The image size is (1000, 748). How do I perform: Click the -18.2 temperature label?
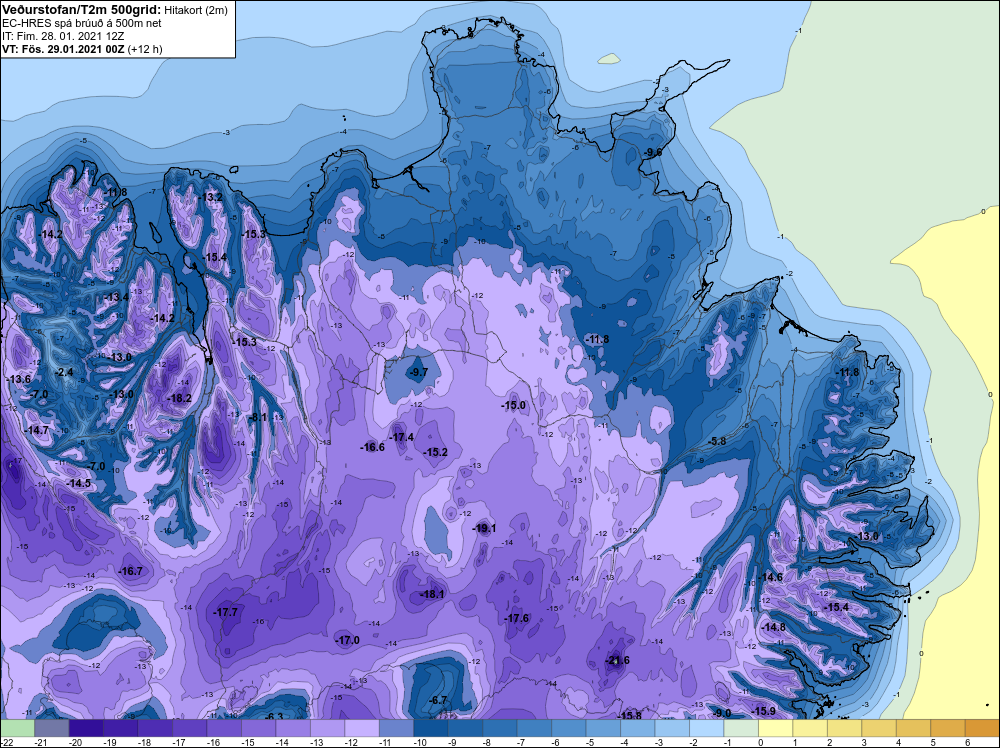[179, 398]
